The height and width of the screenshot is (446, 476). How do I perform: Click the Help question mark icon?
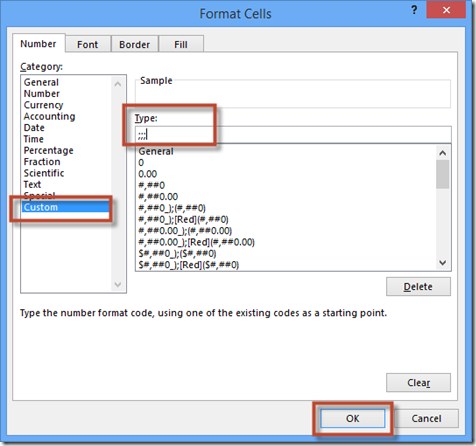(x=414, y=10)
